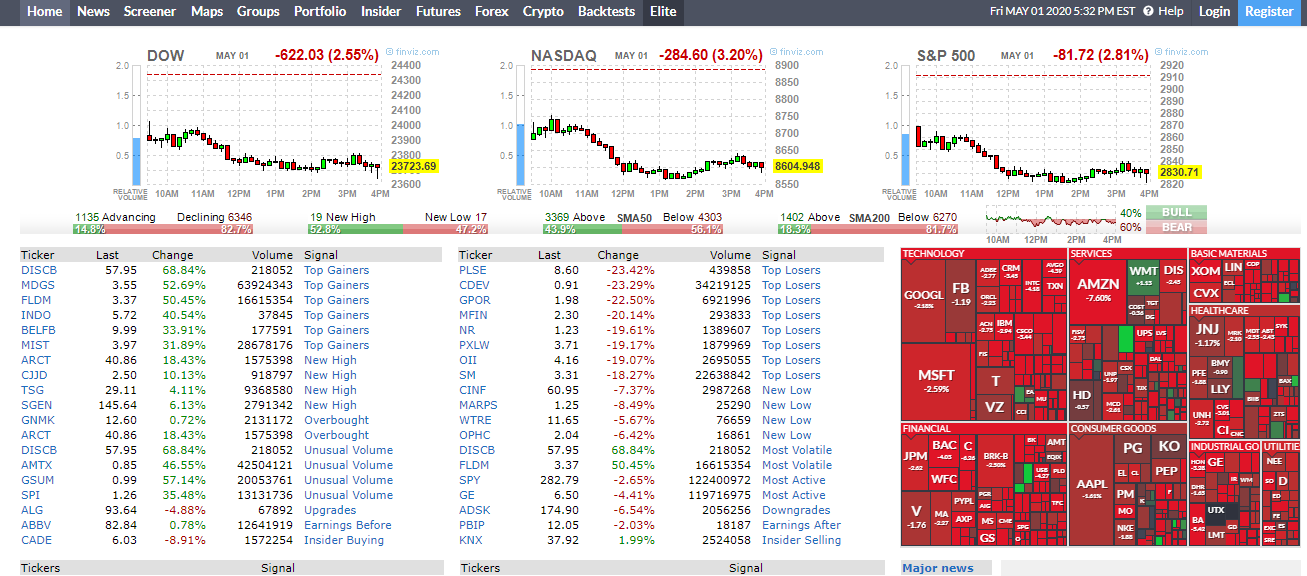Select the green WMT heatmap tile
Viewport: 1307px width, 576px height.
tap(1144, 277)
